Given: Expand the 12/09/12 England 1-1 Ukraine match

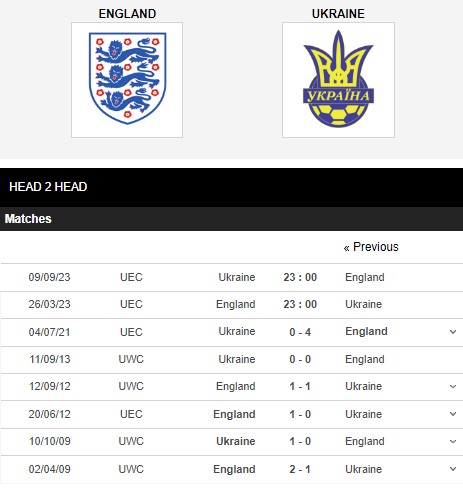Looking at the screenshot, I should pyautogui.click(x=453, y=386).
